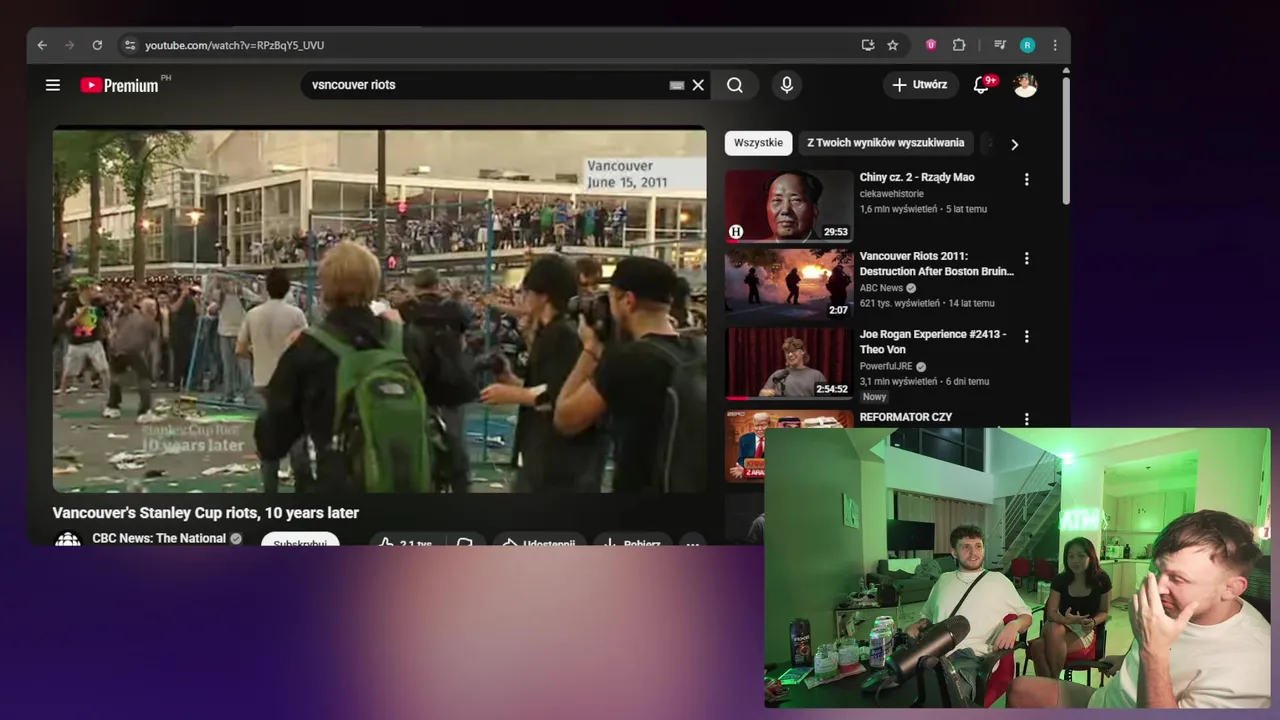Viewport: 1280px width, 720px height.
Task: Reload the page with the refresh icon
Action: pyautogui.click(x=97, y=45)
